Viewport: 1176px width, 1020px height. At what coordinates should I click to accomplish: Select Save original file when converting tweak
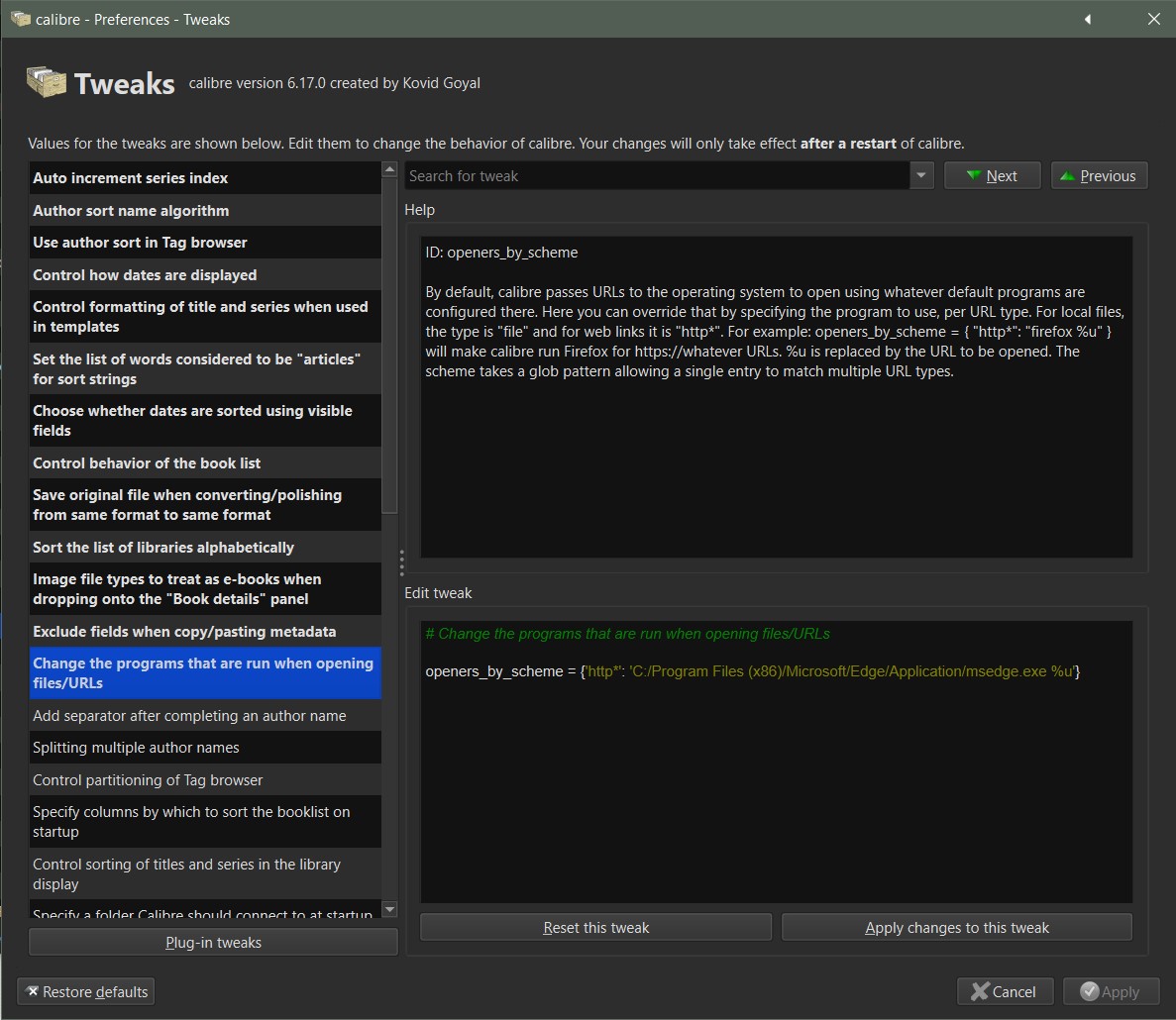[205, 504]
